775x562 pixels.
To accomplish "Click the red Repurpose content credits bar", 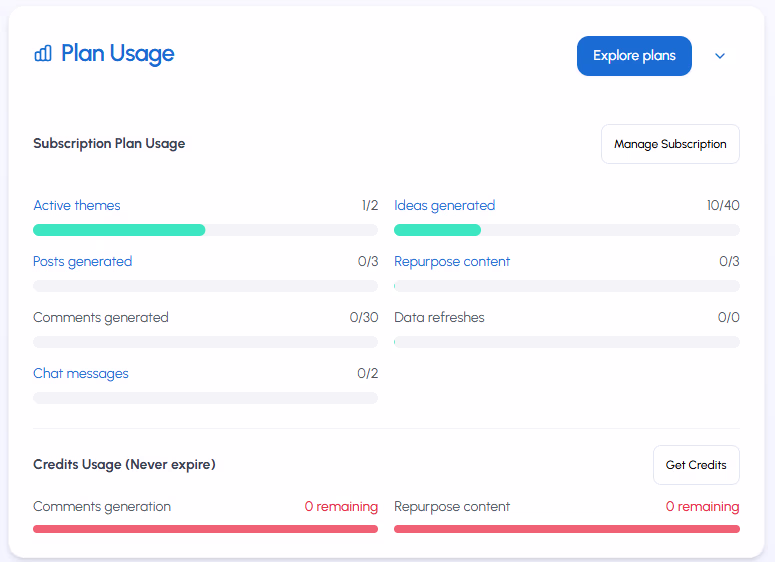I will 566,528.
